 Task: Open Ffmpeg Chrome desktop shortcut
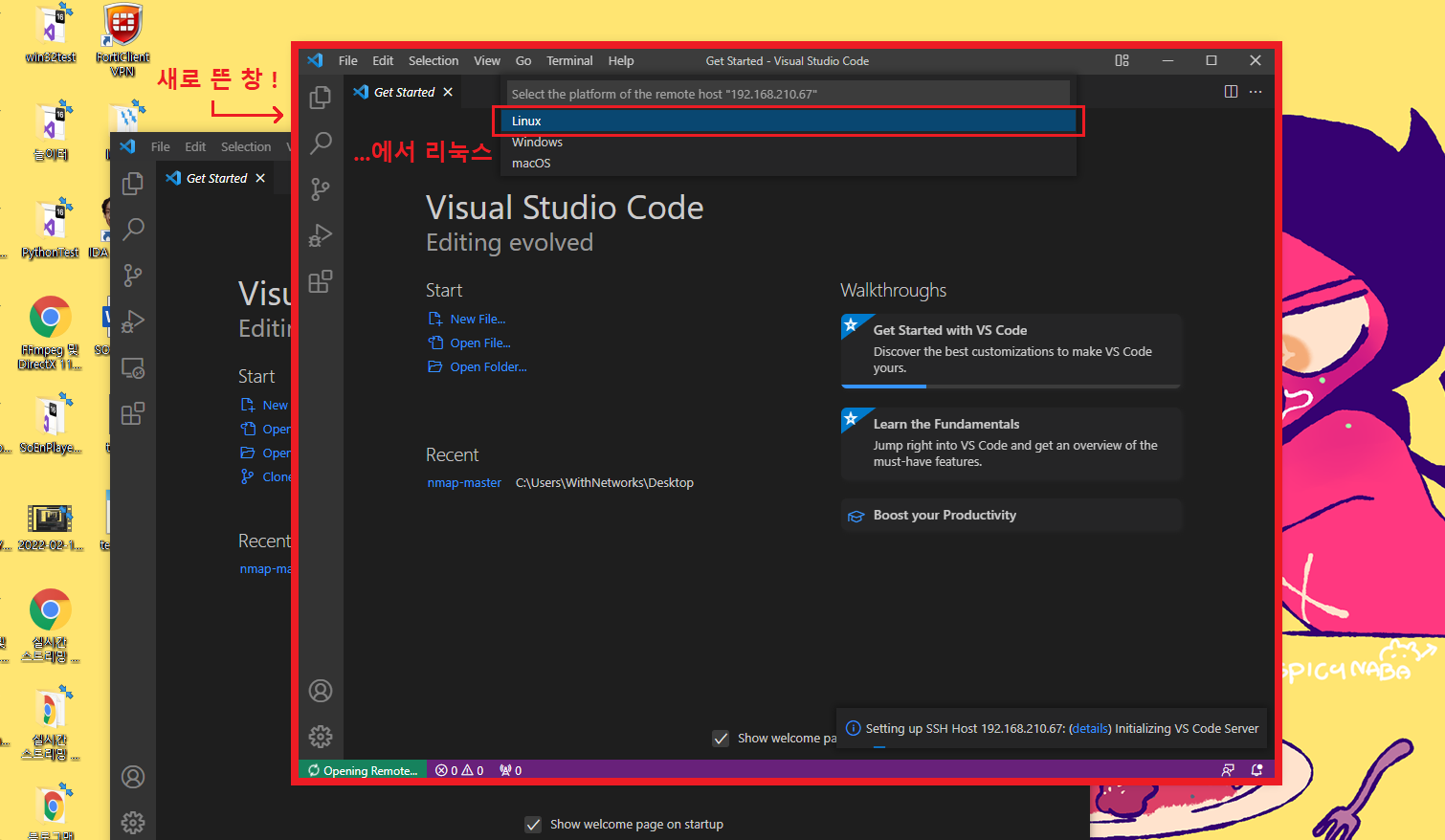coord(50,333)
